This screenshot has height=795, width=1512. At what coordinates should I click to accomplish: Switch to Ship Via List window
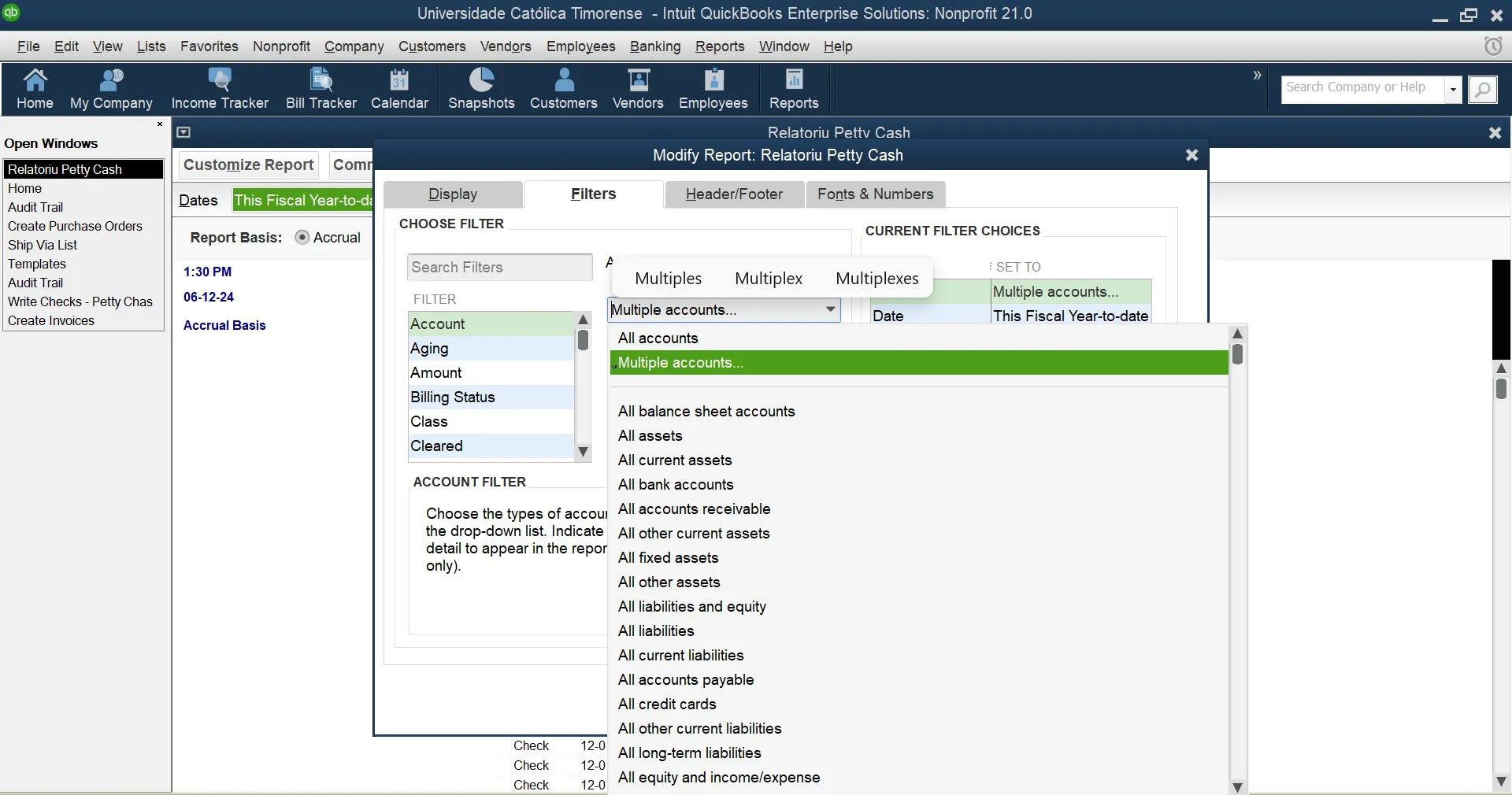[83, 245]
